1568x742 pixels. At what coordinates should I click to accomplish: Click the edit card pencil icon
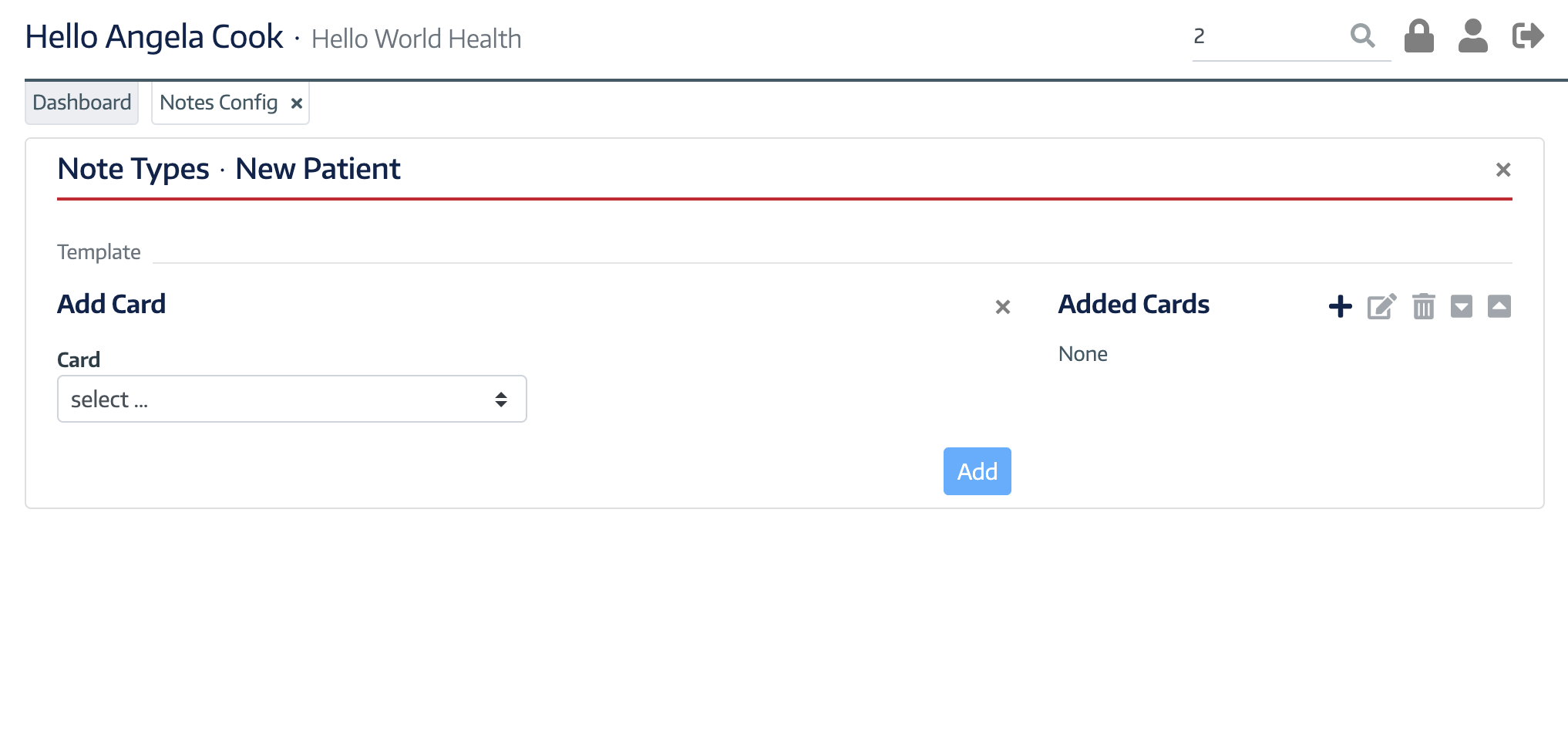pos(1381,306)
